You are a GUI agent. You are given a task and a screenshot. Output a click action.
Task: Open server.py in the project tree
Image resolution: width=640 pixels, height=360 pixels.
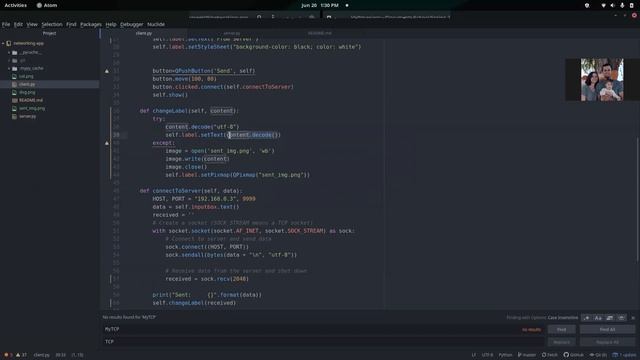[27, 116]
